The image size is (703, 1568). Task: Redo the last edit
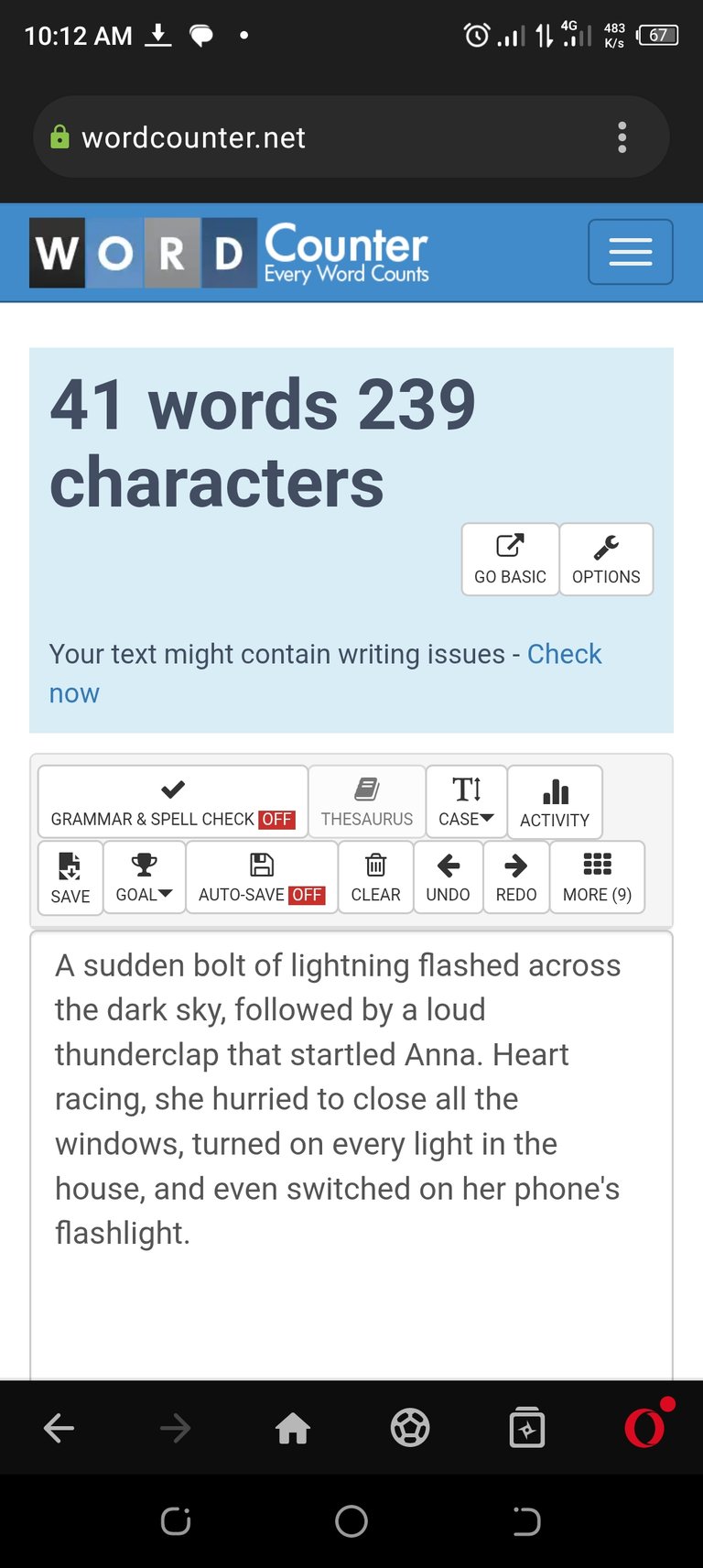coord(516,877)
